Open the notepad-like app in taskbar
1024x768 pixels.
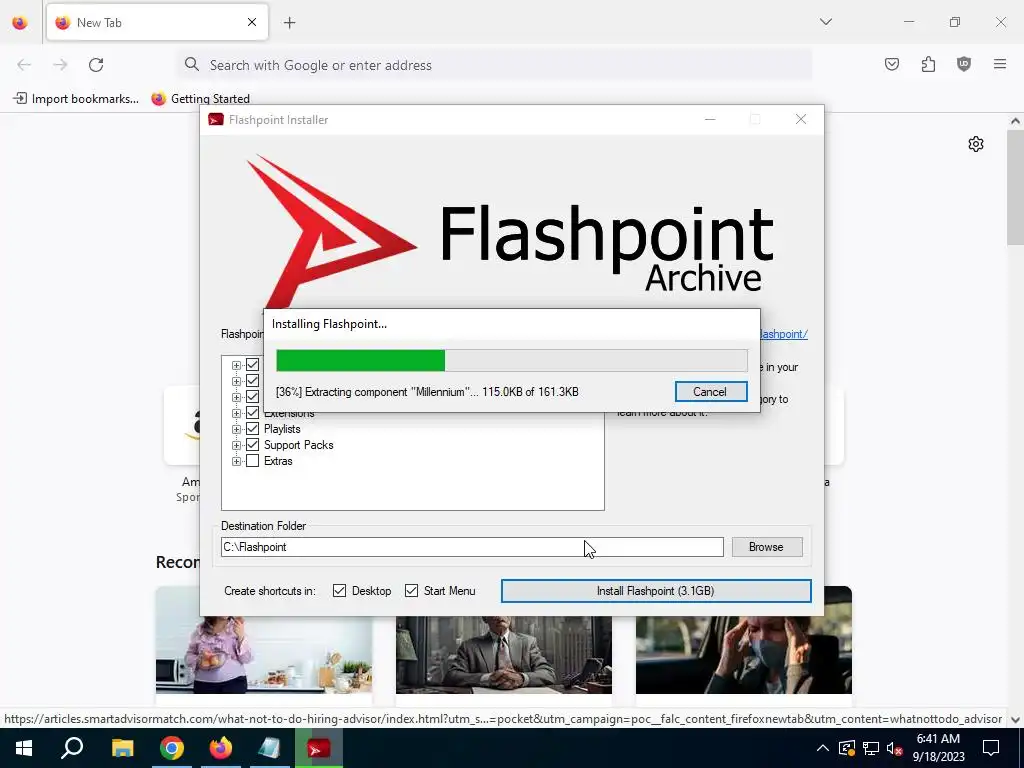point(269,748)
